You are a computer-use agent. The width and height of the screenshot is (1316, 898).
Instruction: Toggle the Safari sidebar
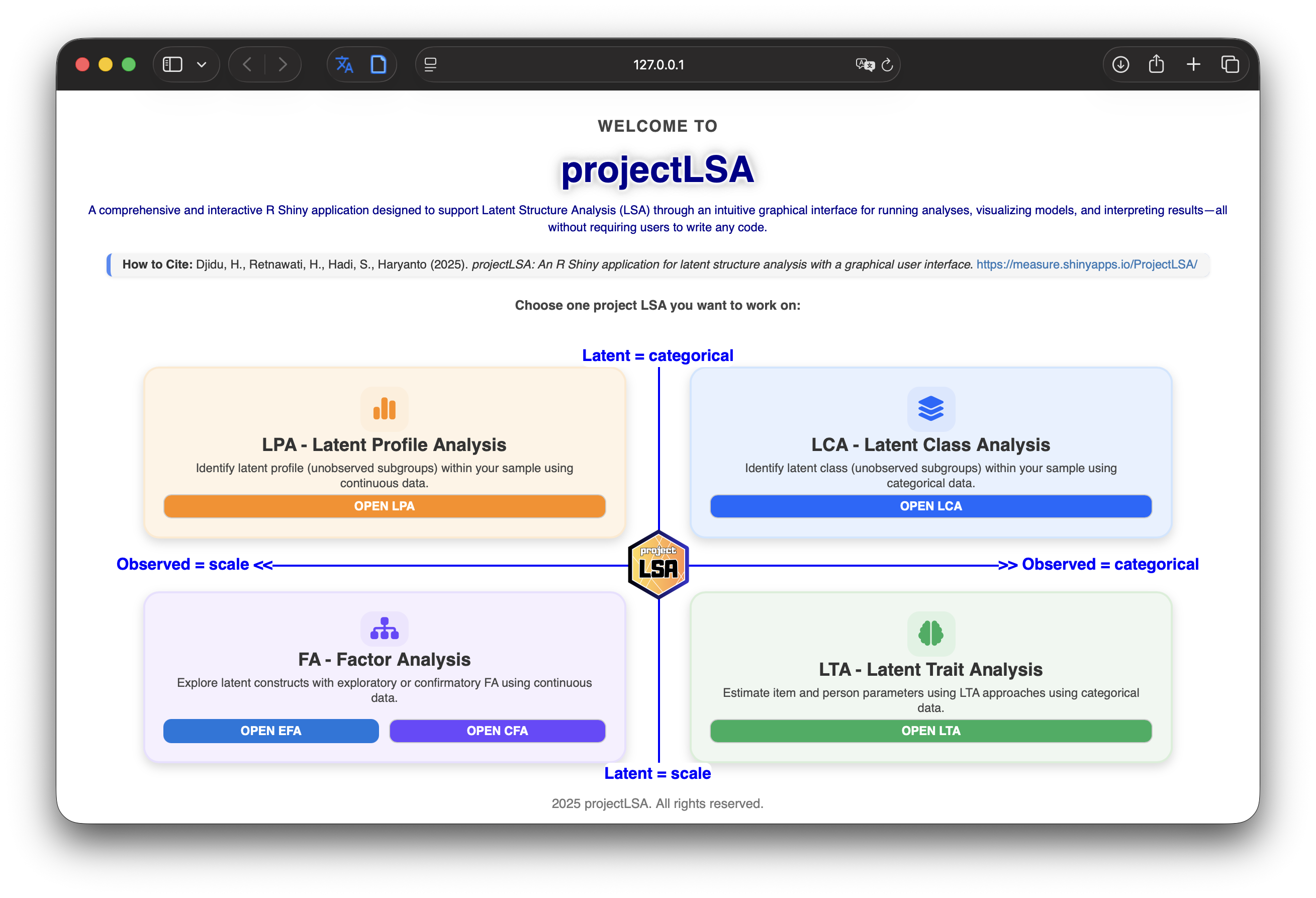tap(172, 64)
